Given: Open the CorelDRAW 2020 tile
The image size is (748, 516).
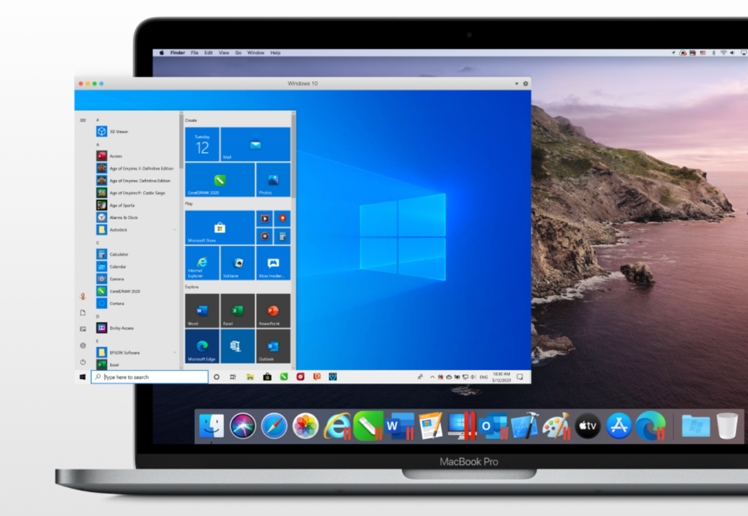Looking at the screenshot, I should 219,180.
